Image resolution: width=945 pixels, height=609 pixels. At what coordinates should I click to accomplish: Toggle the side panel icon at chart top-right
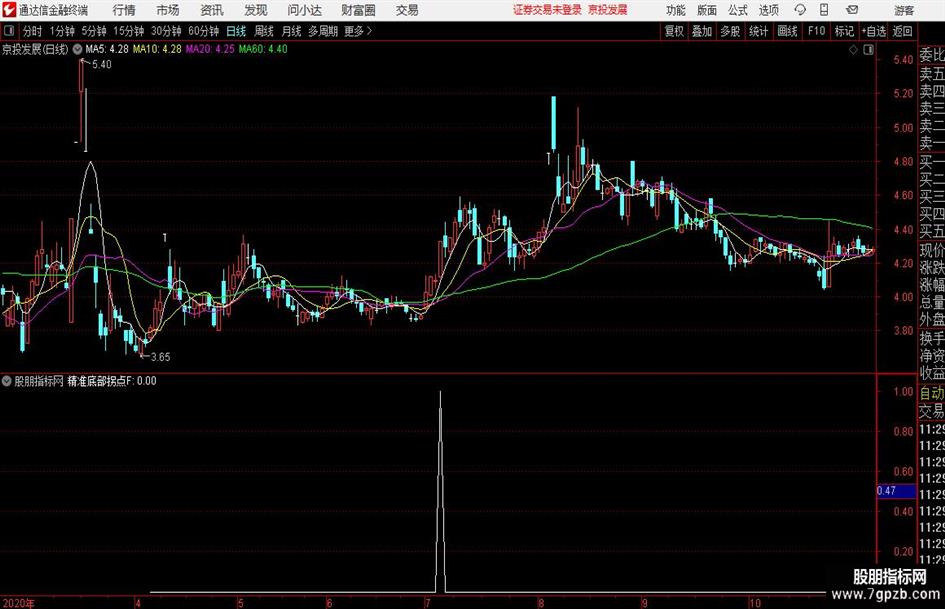point(868,50)
